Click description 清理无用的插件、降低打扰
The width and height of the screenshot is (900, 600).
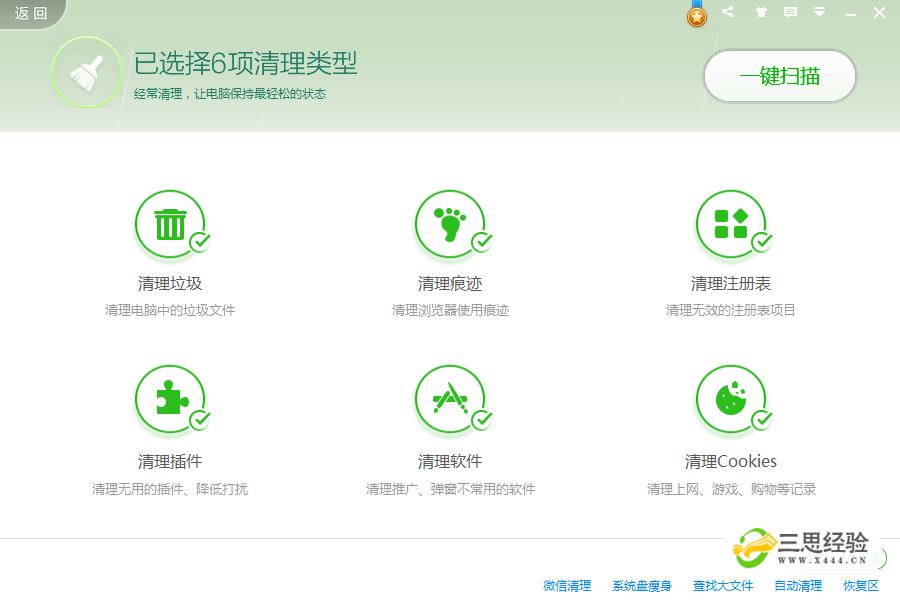(x=170, y=489)
